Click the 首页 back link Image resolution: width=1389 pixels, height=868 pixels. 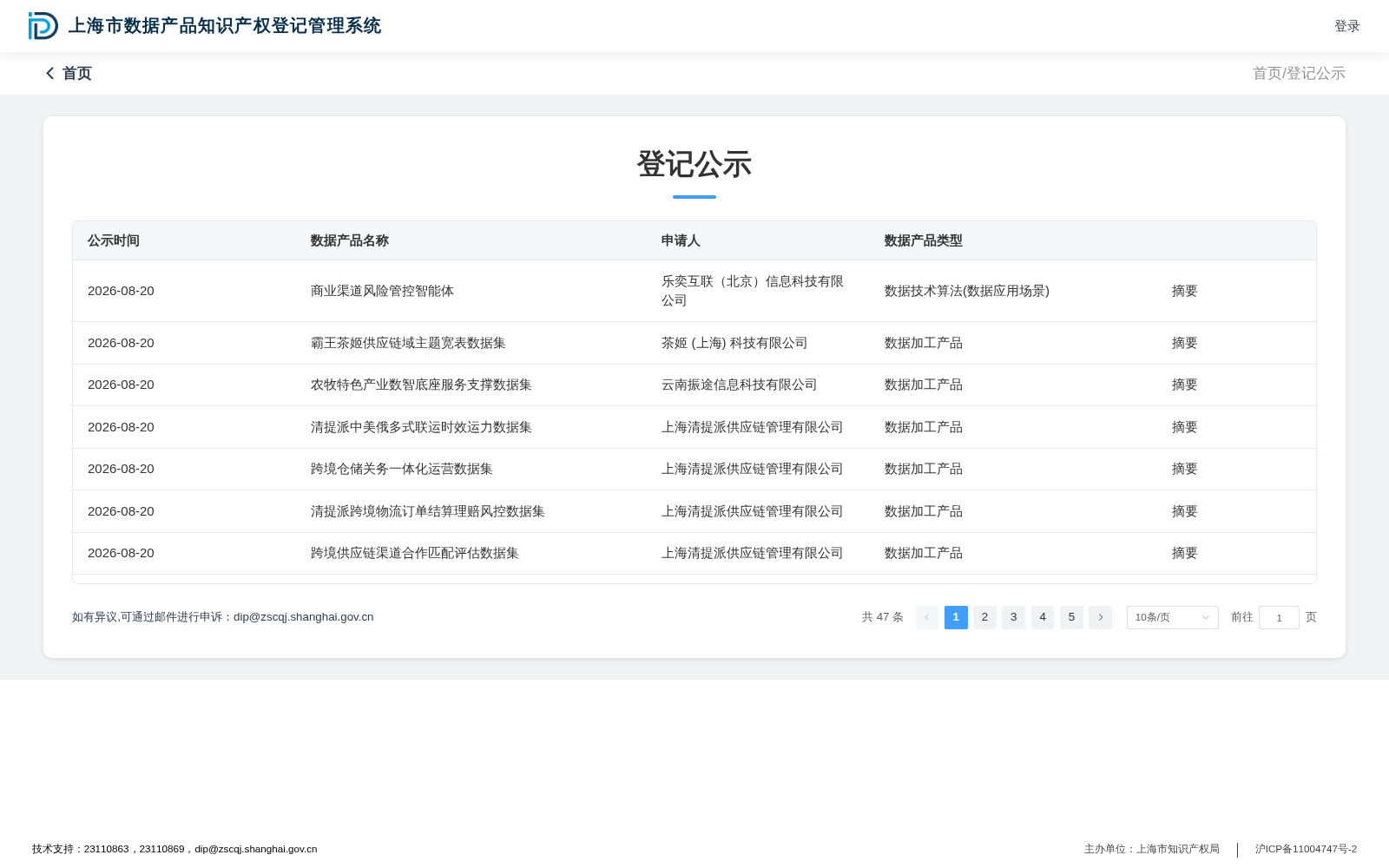click(76, 74)
